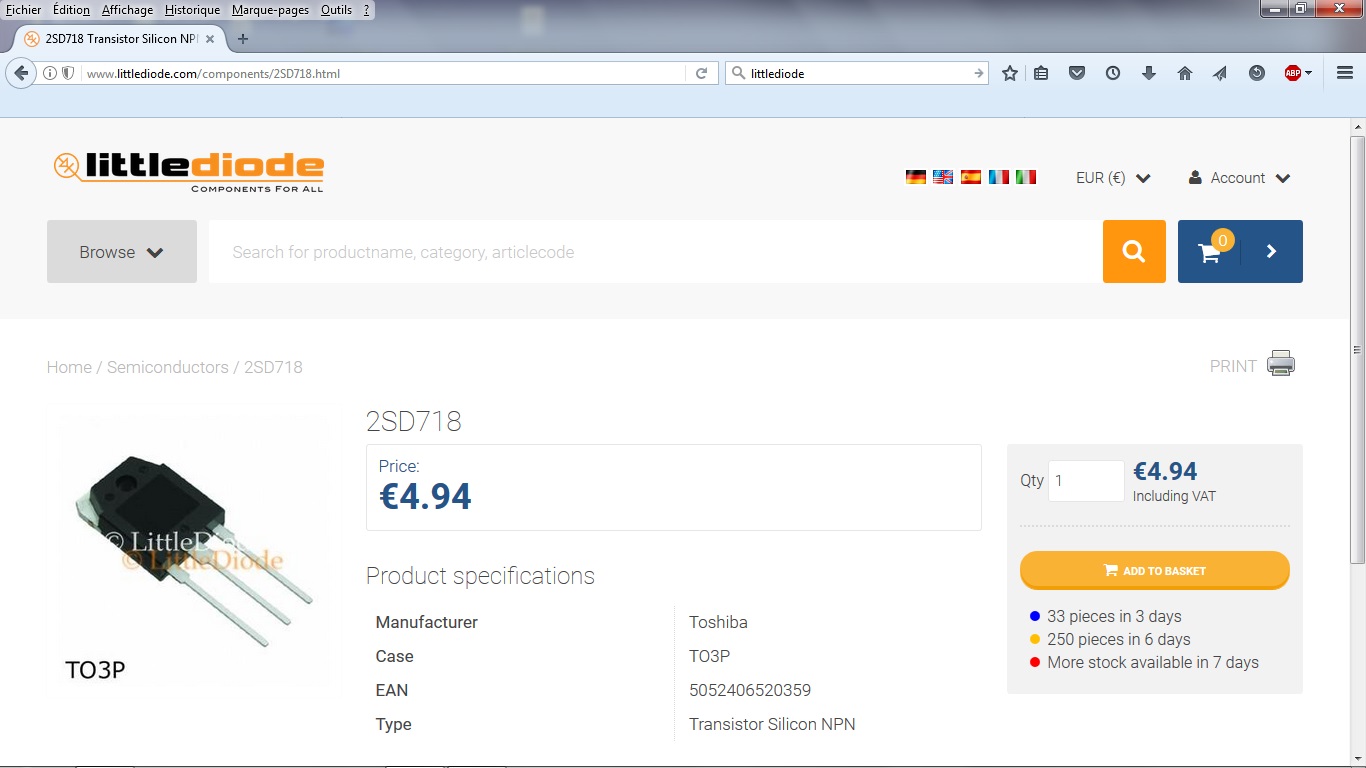Open Semiconductors breadcrumb link
The height and width of the screenshot is (768, 1366).
point(168,367)
